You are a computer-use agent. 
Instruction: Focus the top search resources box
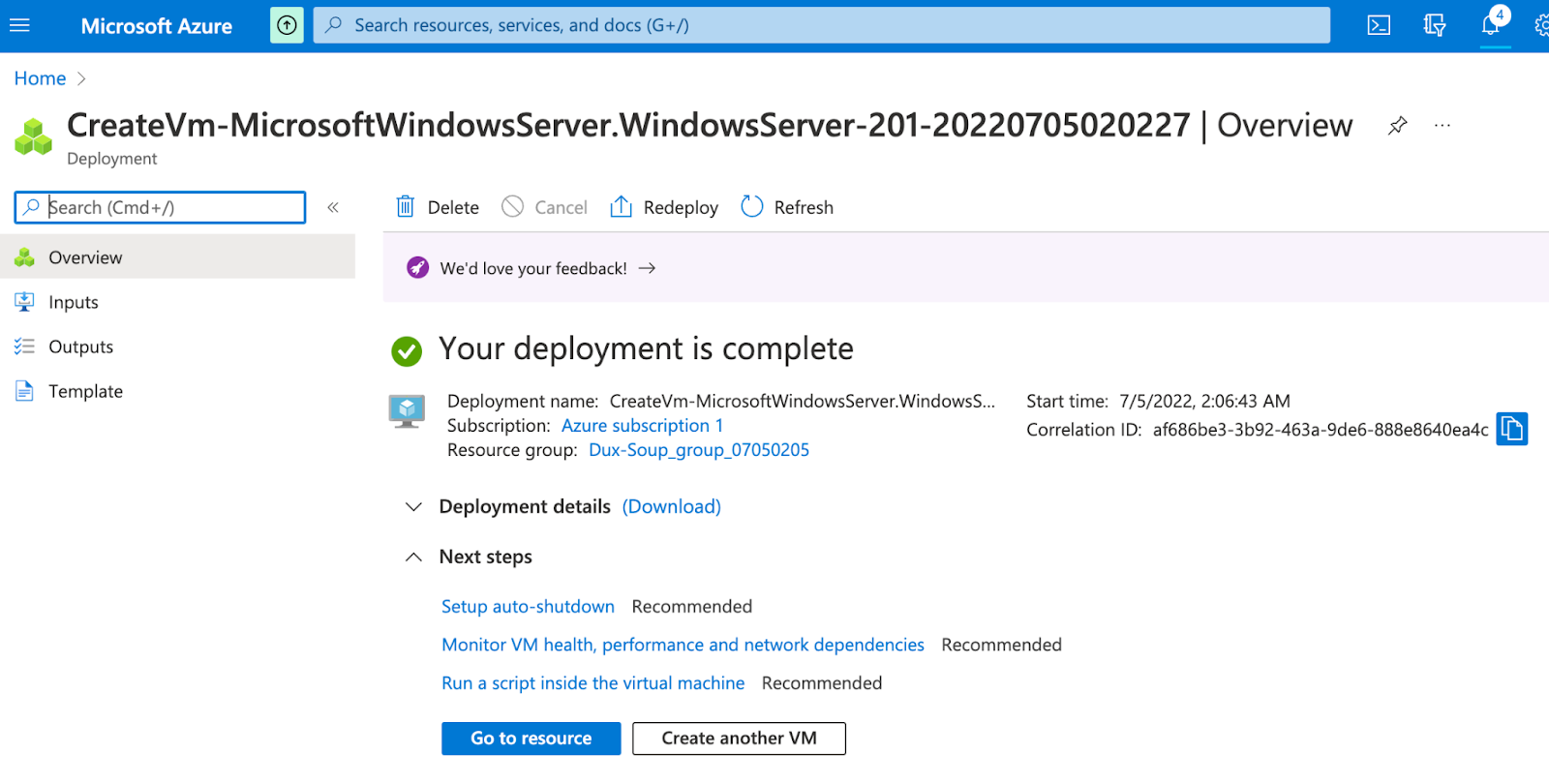pos(822,25)
